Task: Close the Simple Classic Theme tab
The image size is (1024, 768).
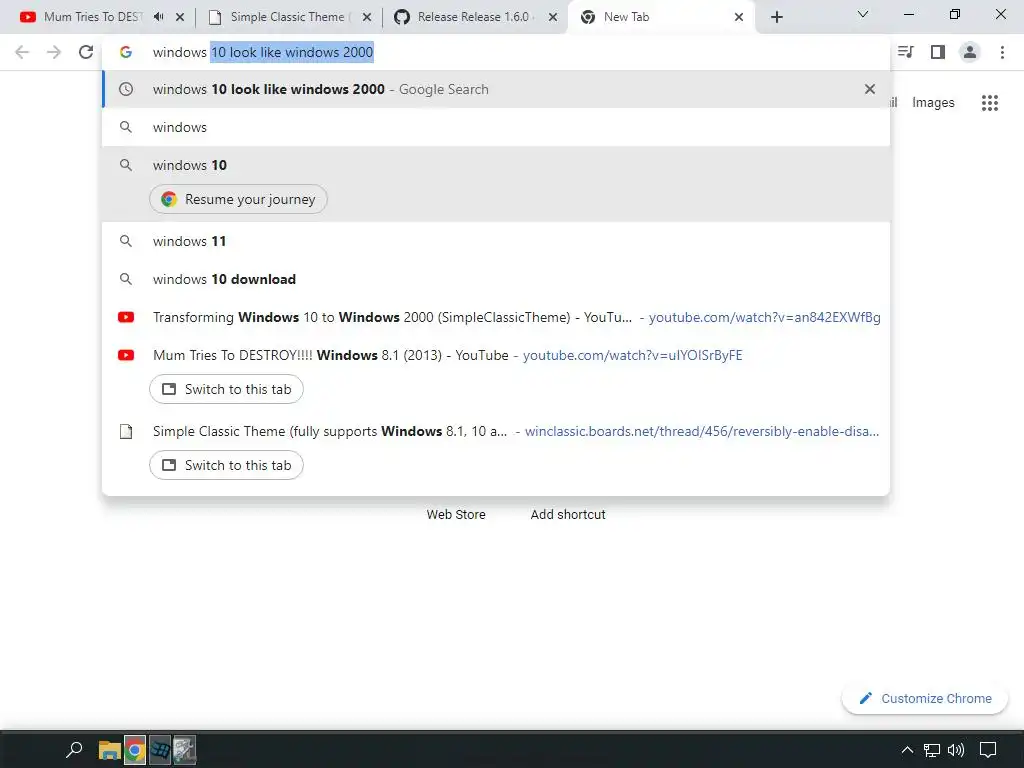Action: tap(367, 17)
